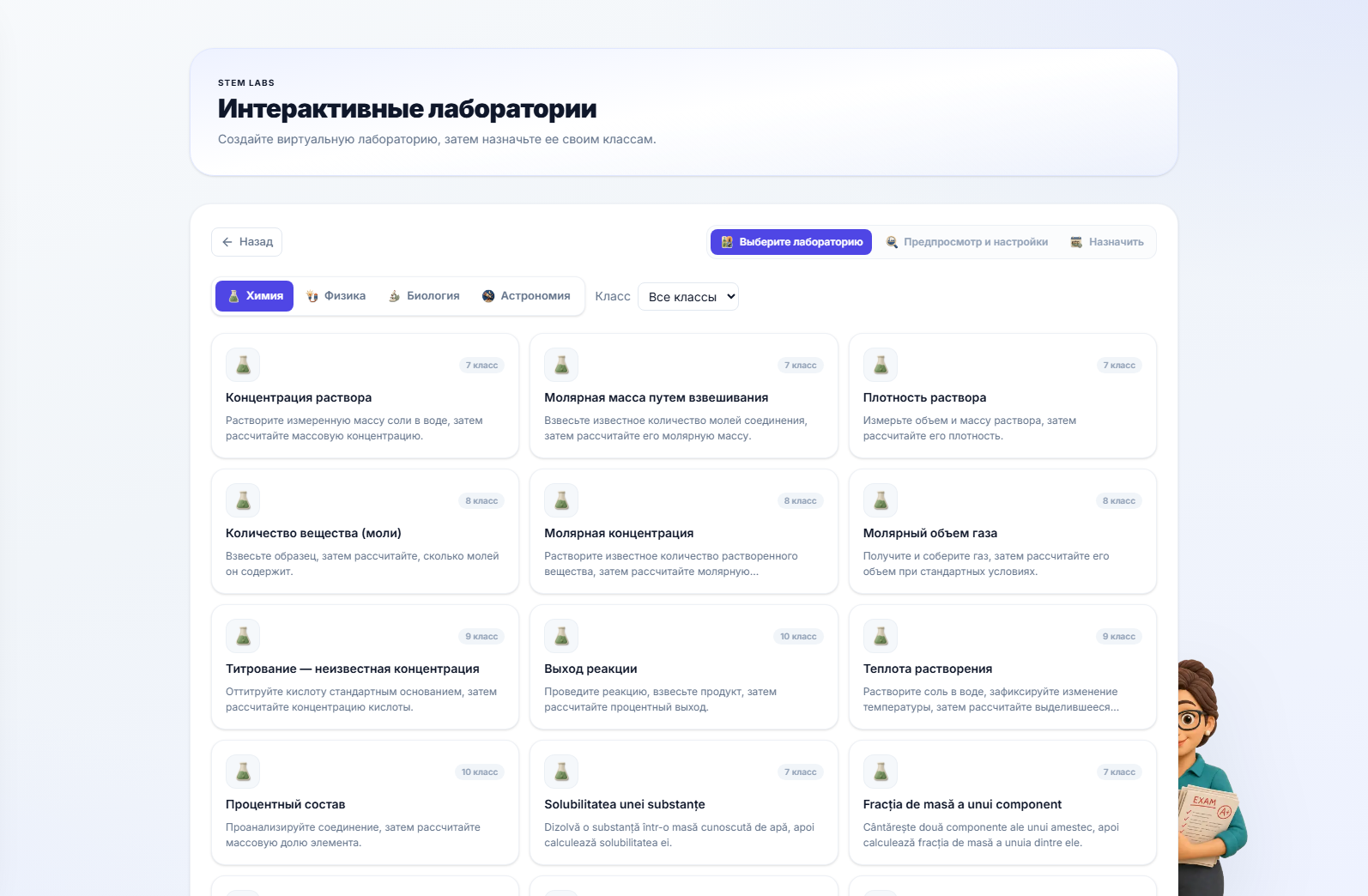Click description 'Проанализируйте соединение, затем рассчитайте'
This screenshot has width=1368, height=896.
tap(353, 835)
